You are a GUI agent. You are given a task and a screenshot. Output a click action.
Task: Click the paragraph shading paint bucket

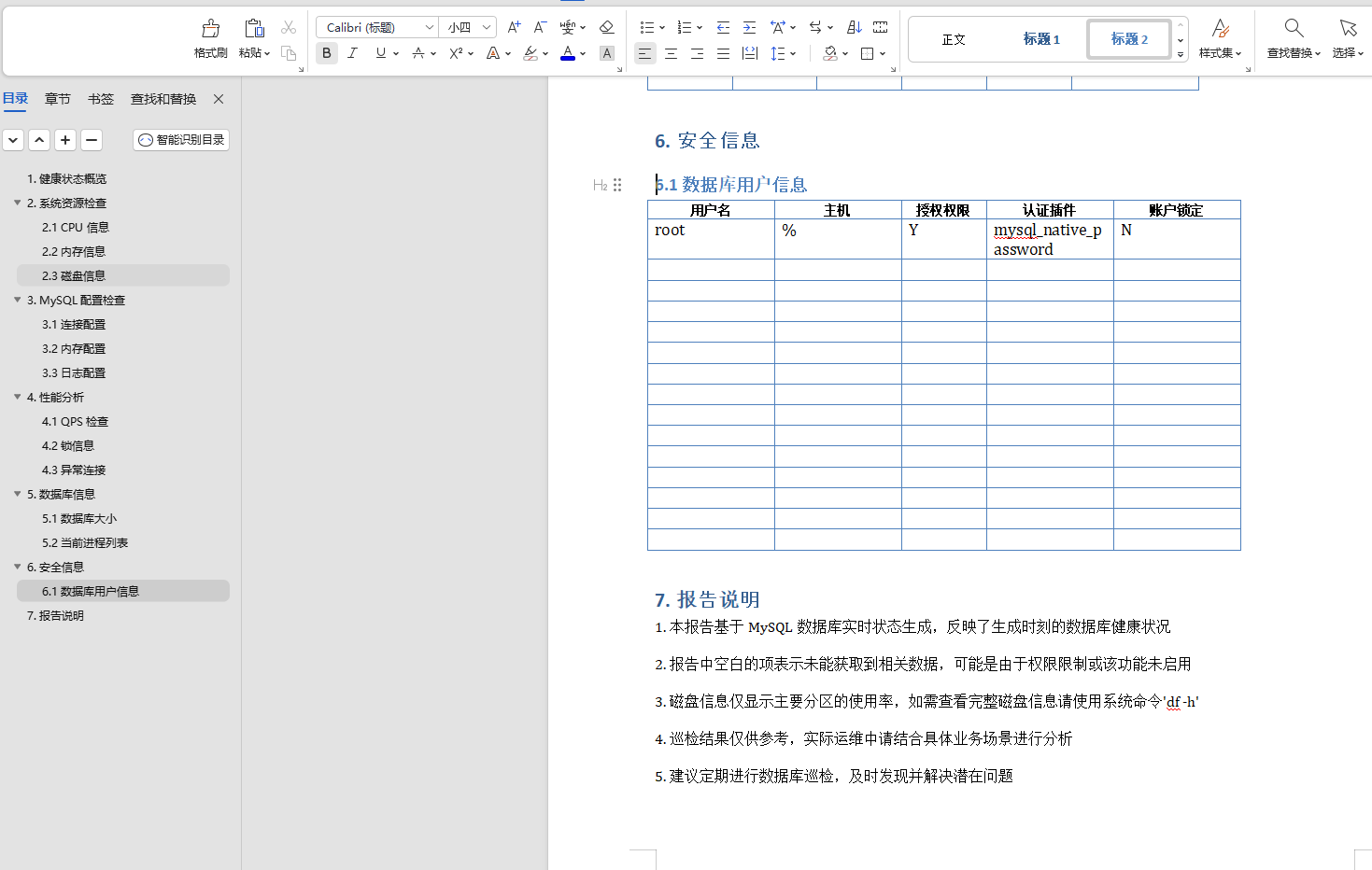coord(830,53)
